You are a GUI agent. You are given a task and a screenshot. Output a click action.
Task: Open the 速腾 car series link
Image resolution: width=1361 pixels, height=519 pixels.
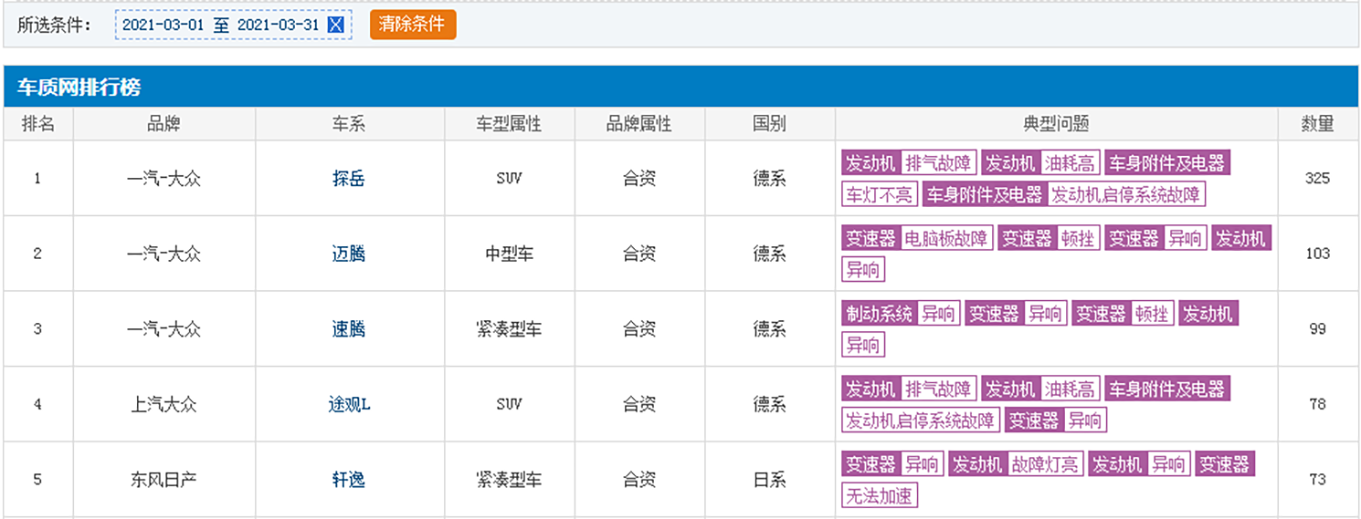coord(349,329)
